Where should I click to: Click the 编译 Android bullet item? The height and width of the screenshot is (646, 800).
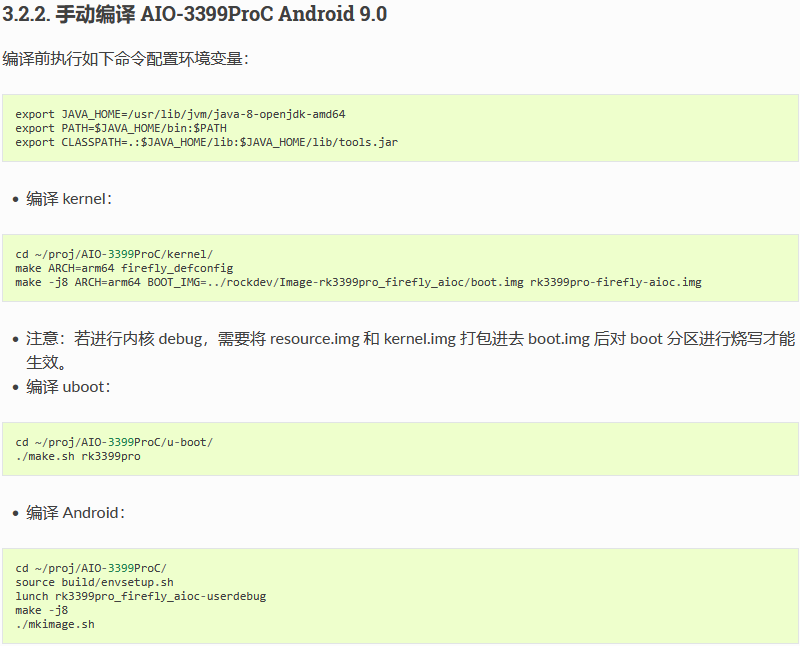(x=76, y=513)
